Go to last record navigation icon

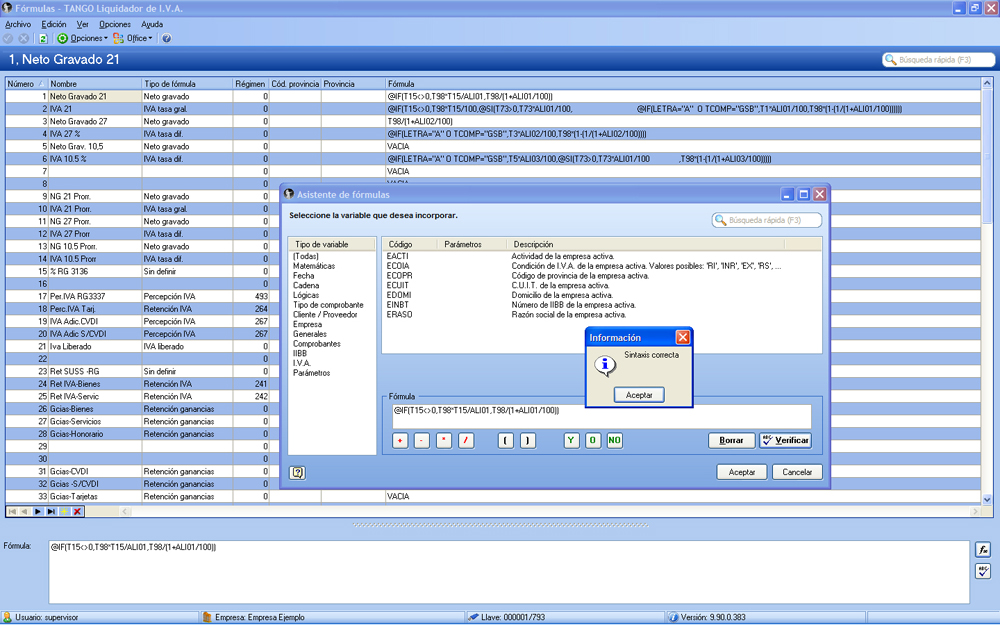51,511
